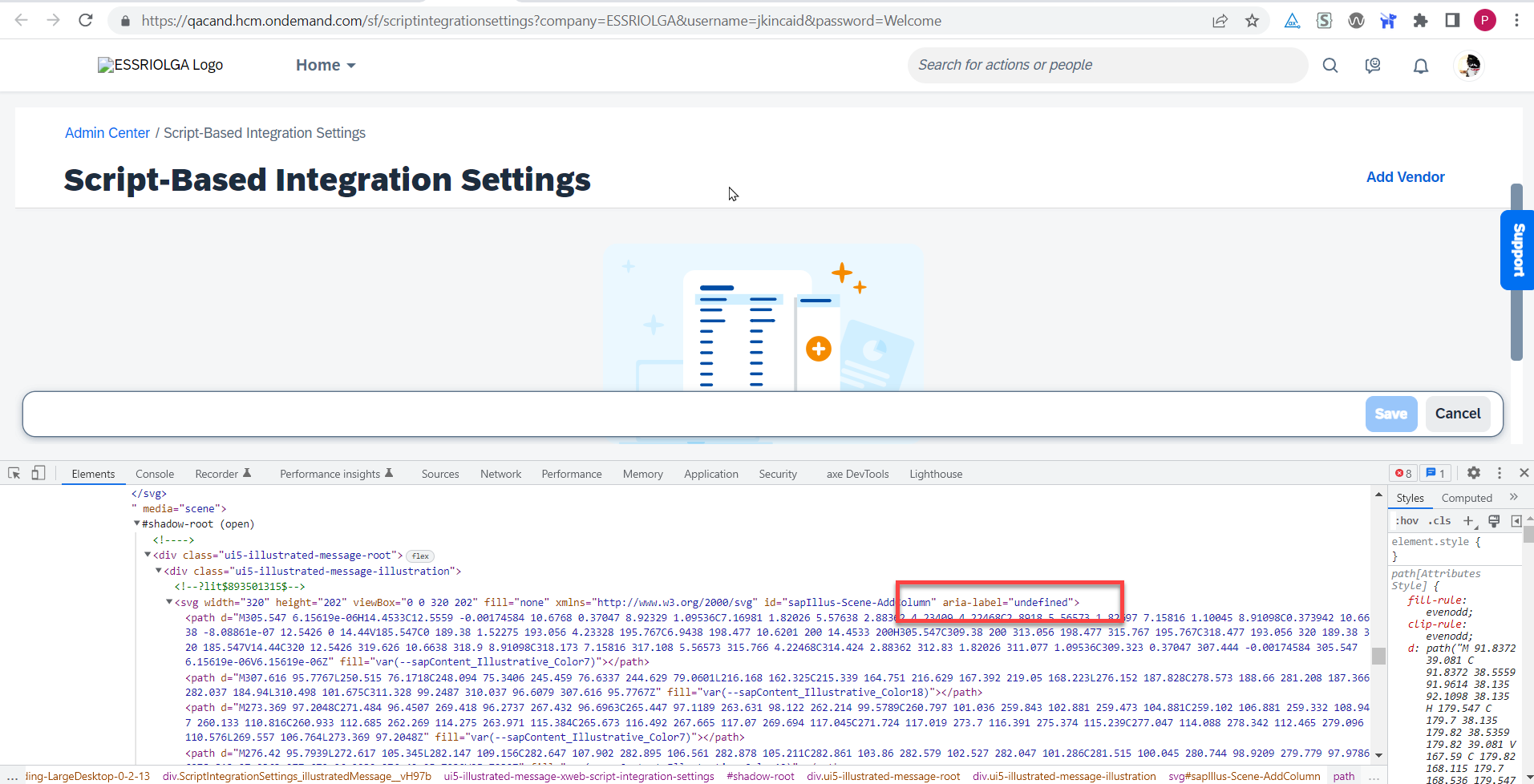Click the red 8 errors badge

pyautogui.click(x=1402, y=473)
